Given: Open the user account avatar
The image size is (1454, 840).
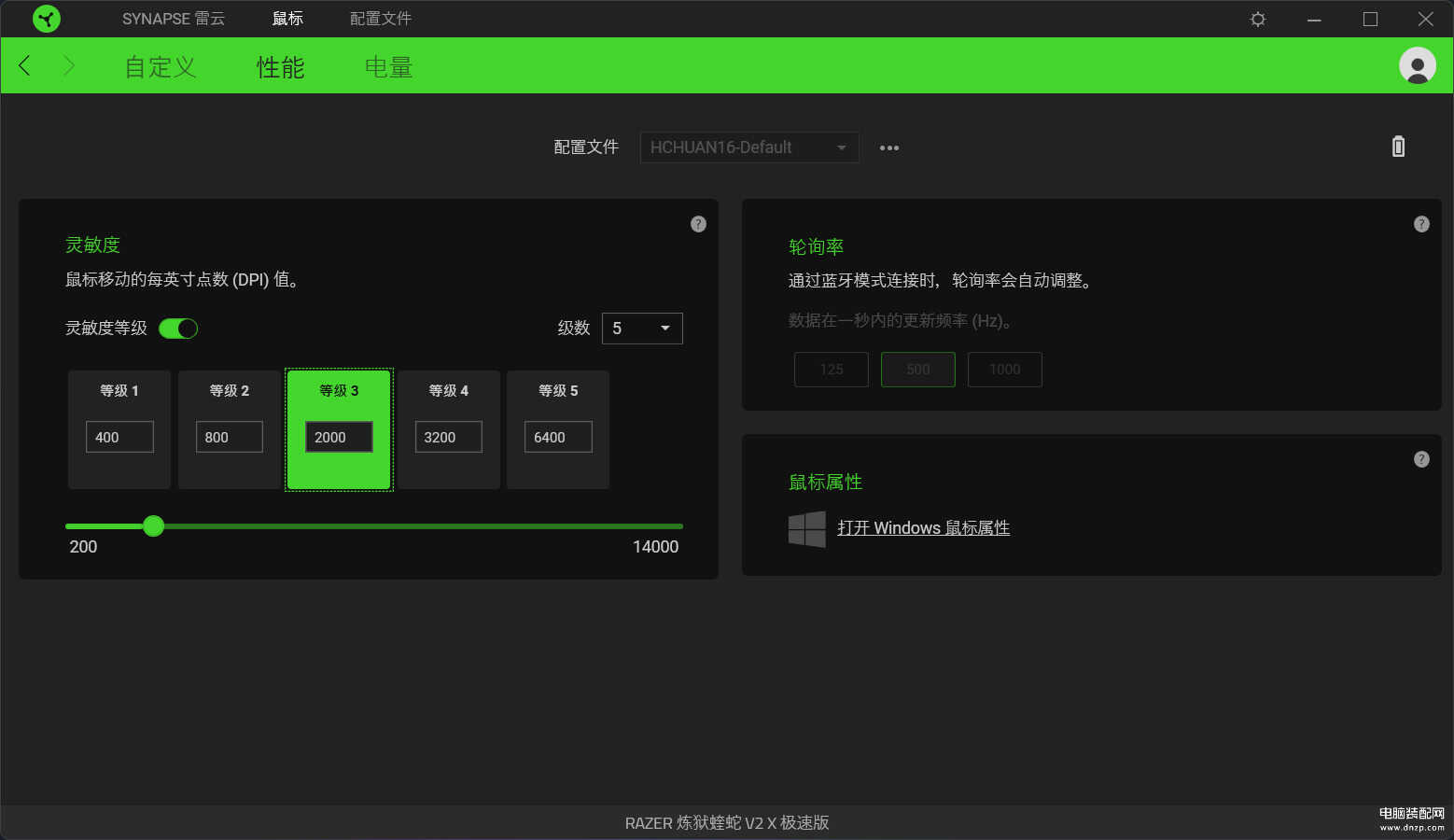Looking at the screenshot, I should [1417, 65].
